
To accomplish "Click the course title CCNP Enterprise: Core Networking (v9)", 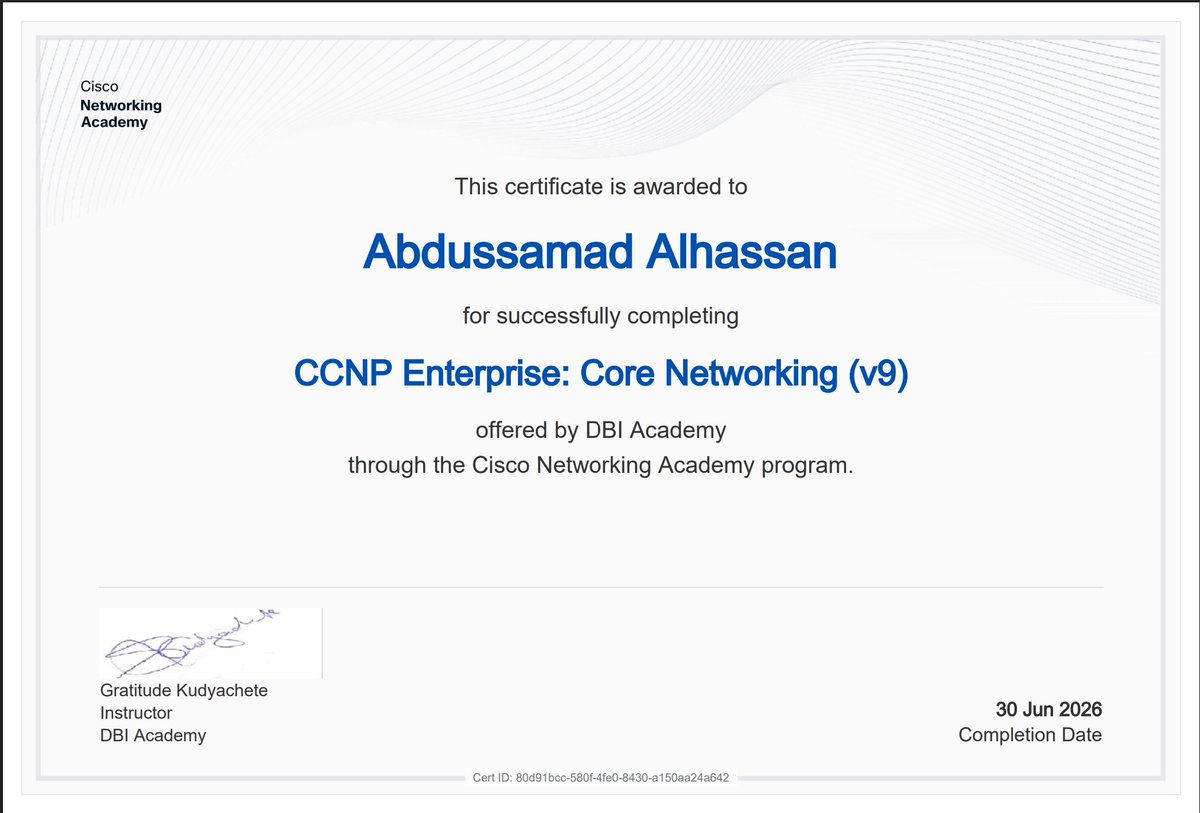I will coord(600,374).
